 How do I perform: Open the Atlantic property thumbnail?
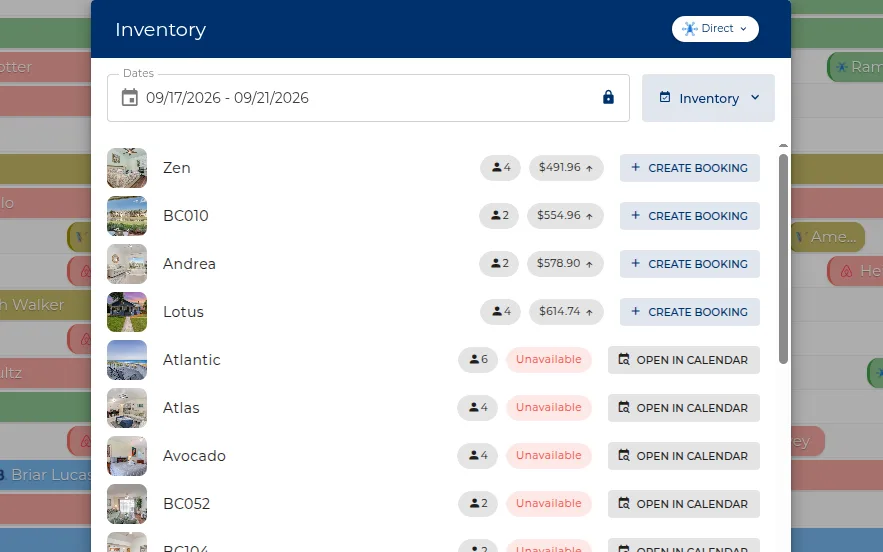tap(127, 360)
